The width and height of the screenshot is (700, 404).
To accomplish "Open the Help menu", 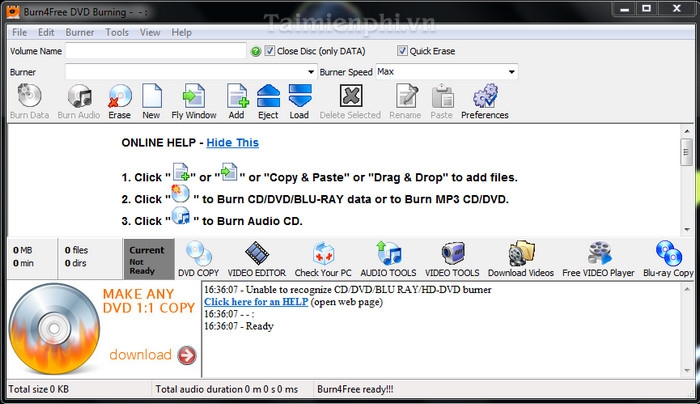I will click(x=182, y=32).
